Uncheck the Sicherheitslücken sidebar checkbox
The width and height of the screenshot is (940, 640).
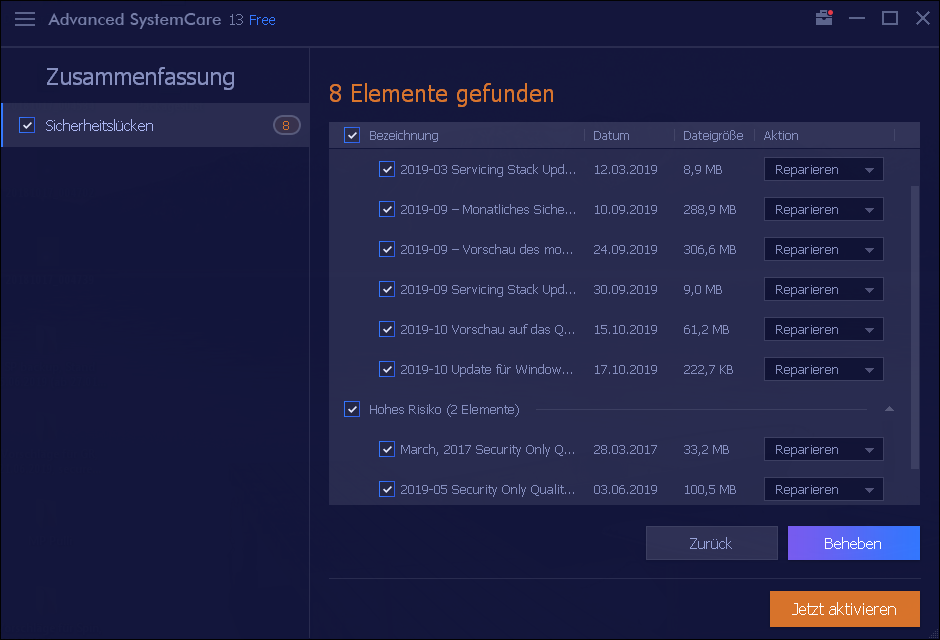(x=27, y=125)
